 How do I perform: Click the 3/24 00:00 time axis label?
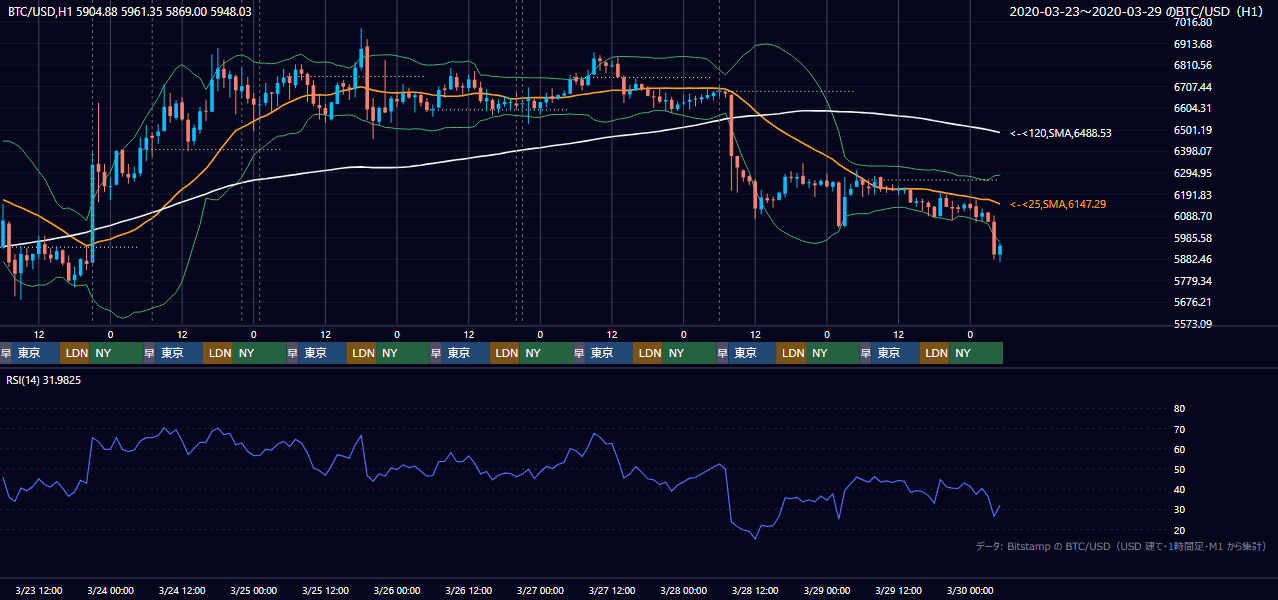[x=111, y=590]
